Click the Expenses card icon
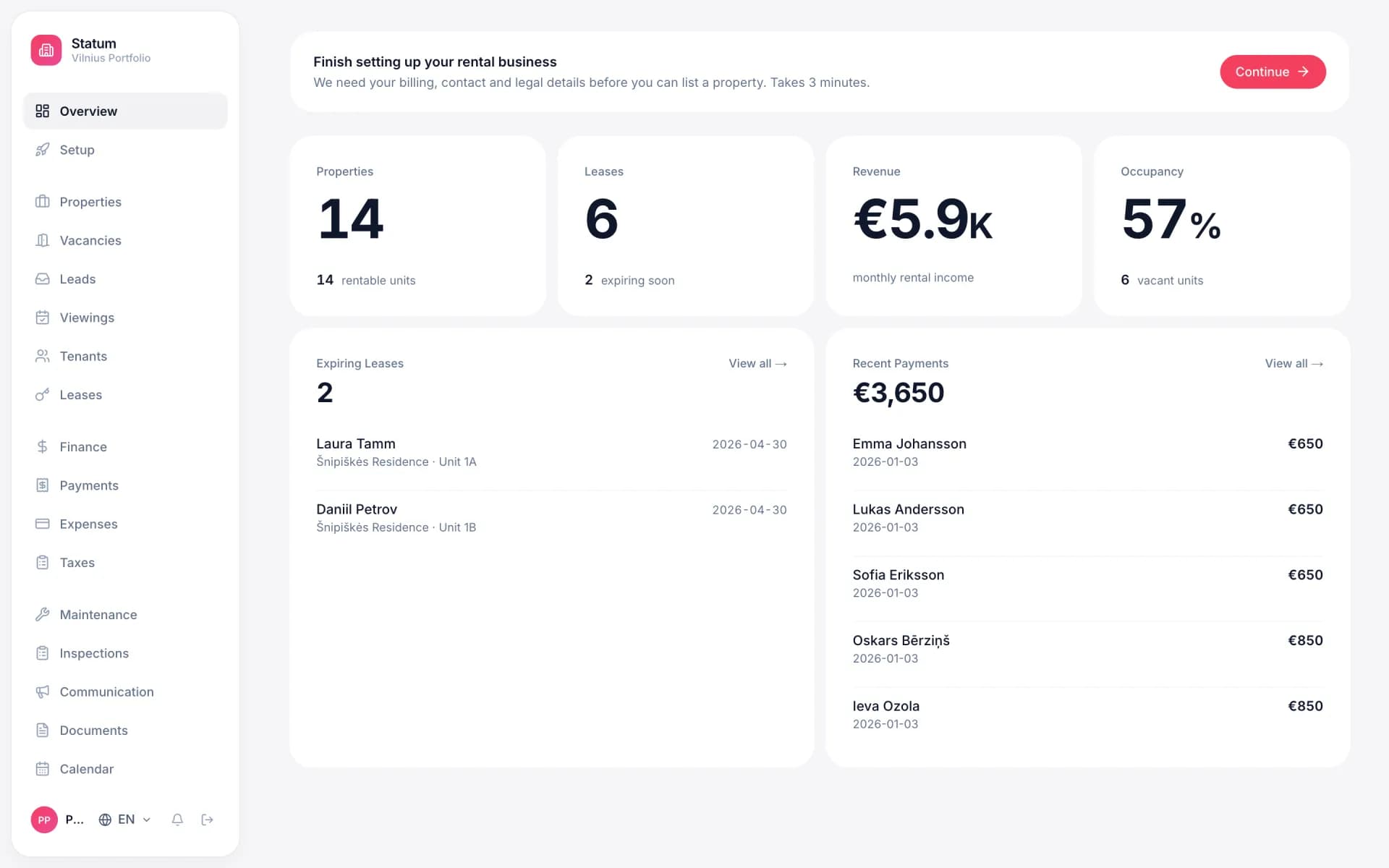Image resolution: width=1389 pixels, height=868 pixels. (43, 524)
